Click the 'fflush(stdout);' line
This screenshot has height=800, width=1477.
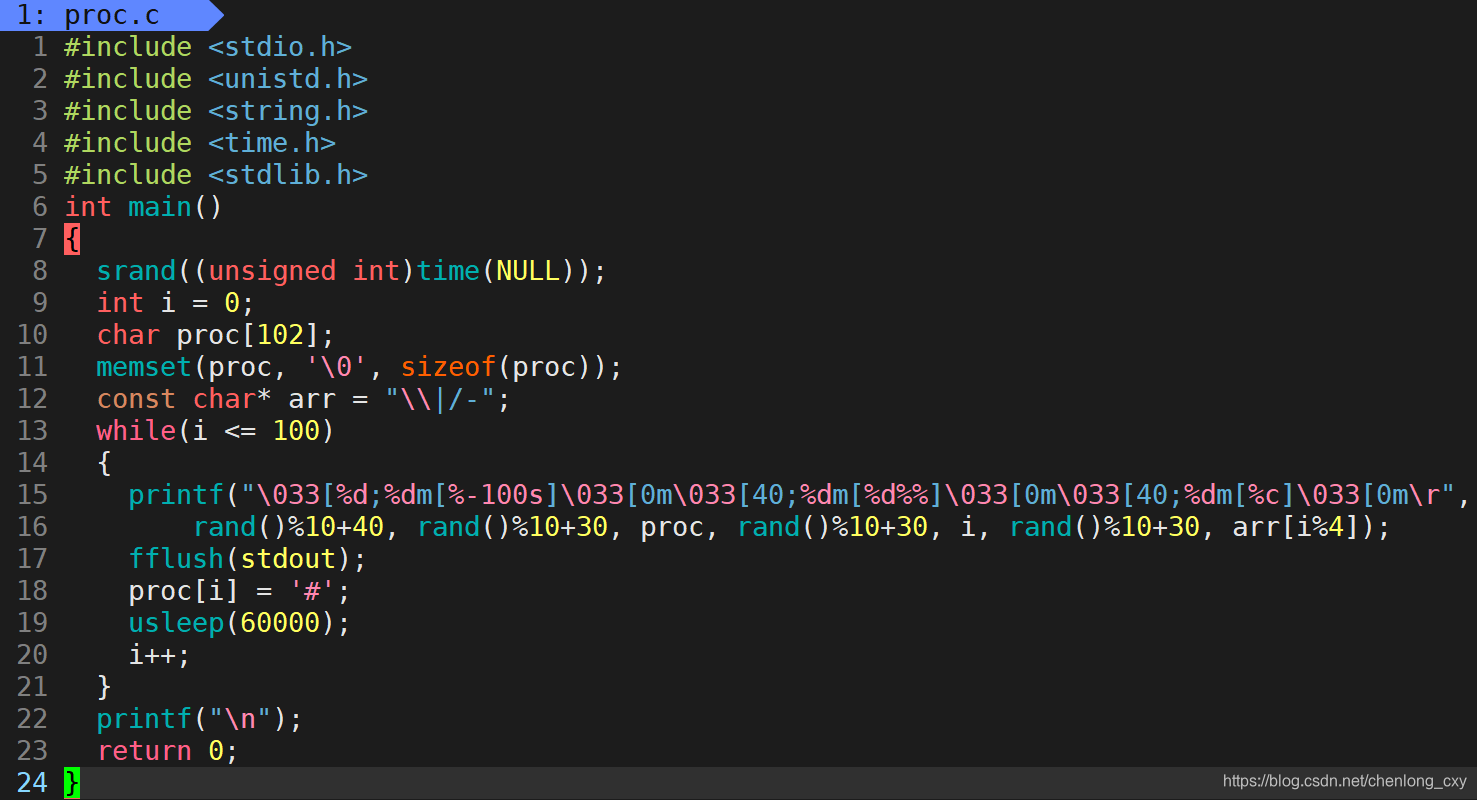[x=248, y=559]
